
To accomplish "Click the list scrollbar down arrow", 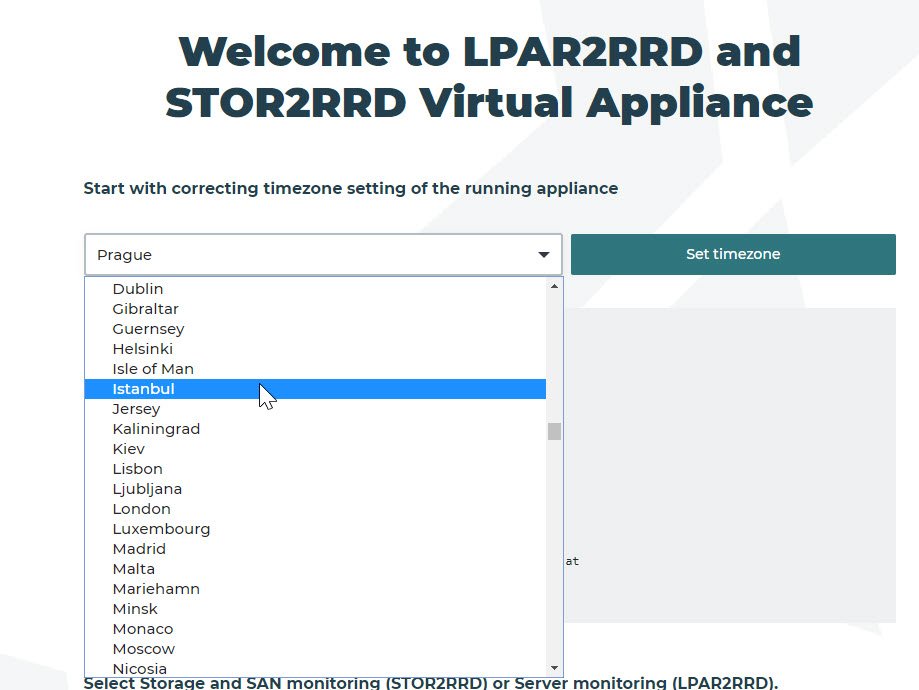I will tap(554, 667).
